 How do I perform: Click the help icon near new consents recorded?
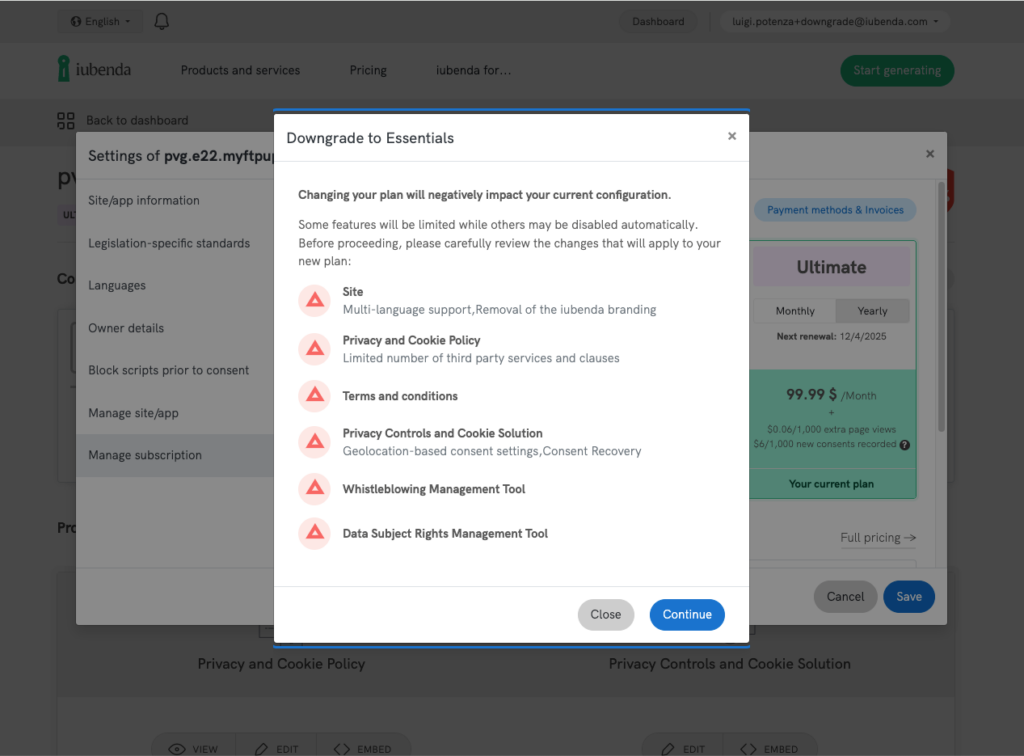point(904,445)
